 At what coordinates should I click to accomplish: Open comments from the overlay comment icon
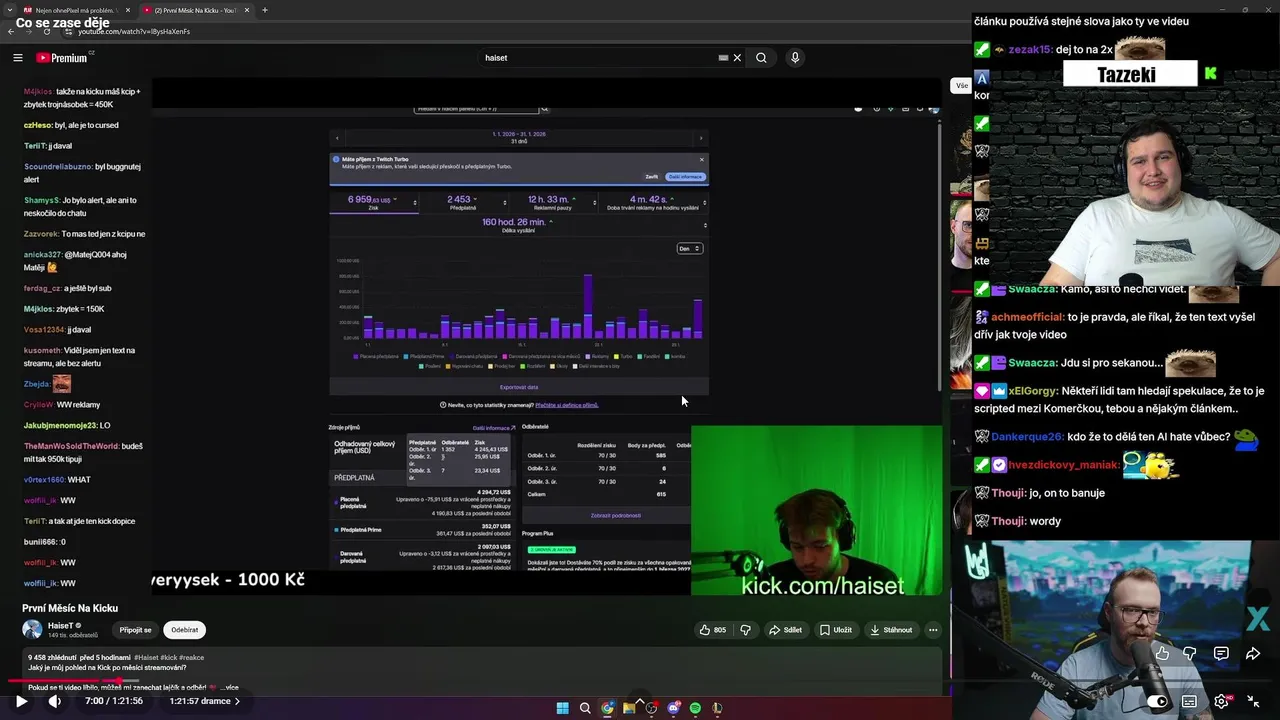coord(1221,653)
